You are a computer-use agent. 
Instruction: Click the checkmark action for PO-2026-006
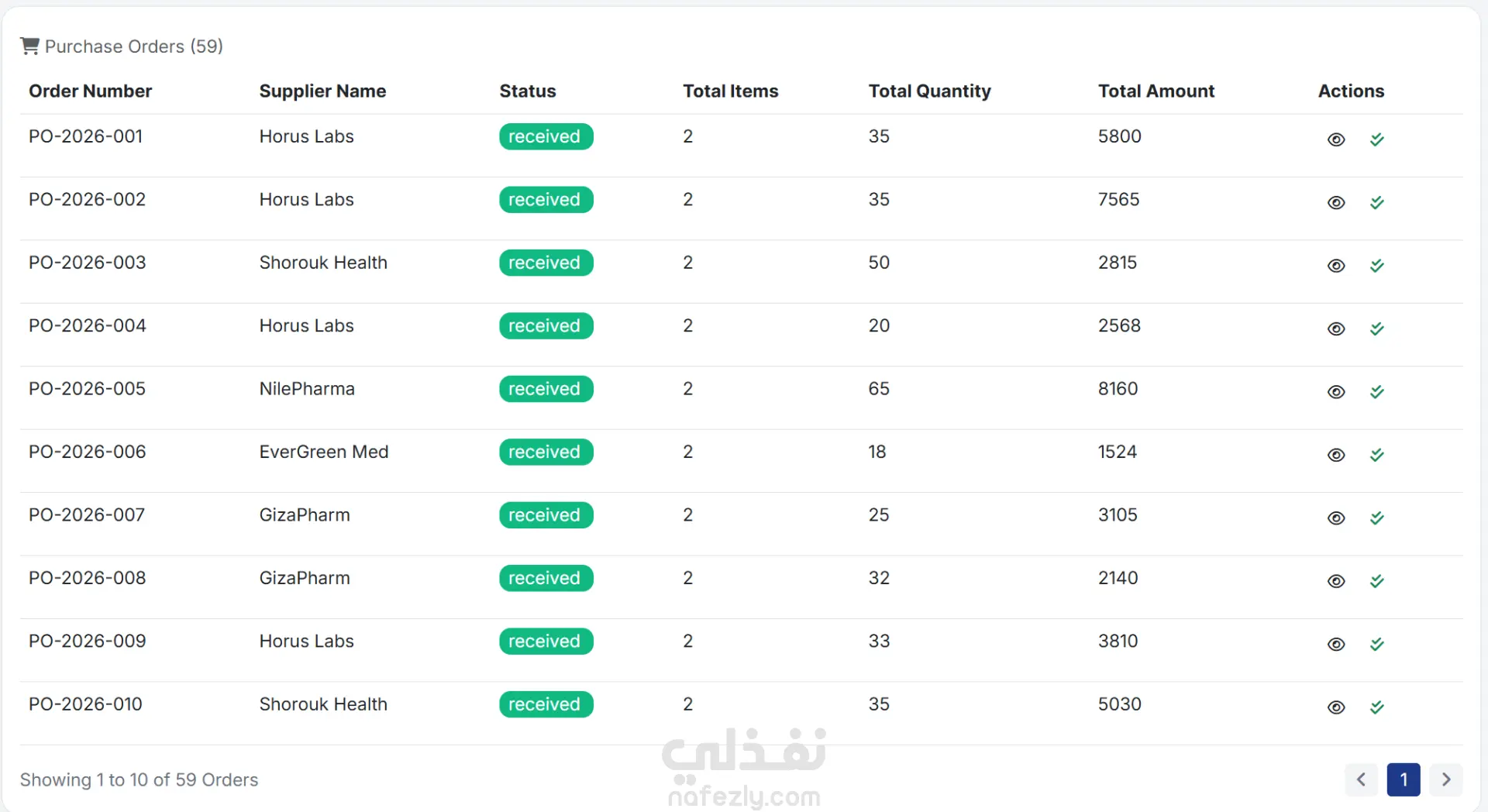[x=1377, y=455]
